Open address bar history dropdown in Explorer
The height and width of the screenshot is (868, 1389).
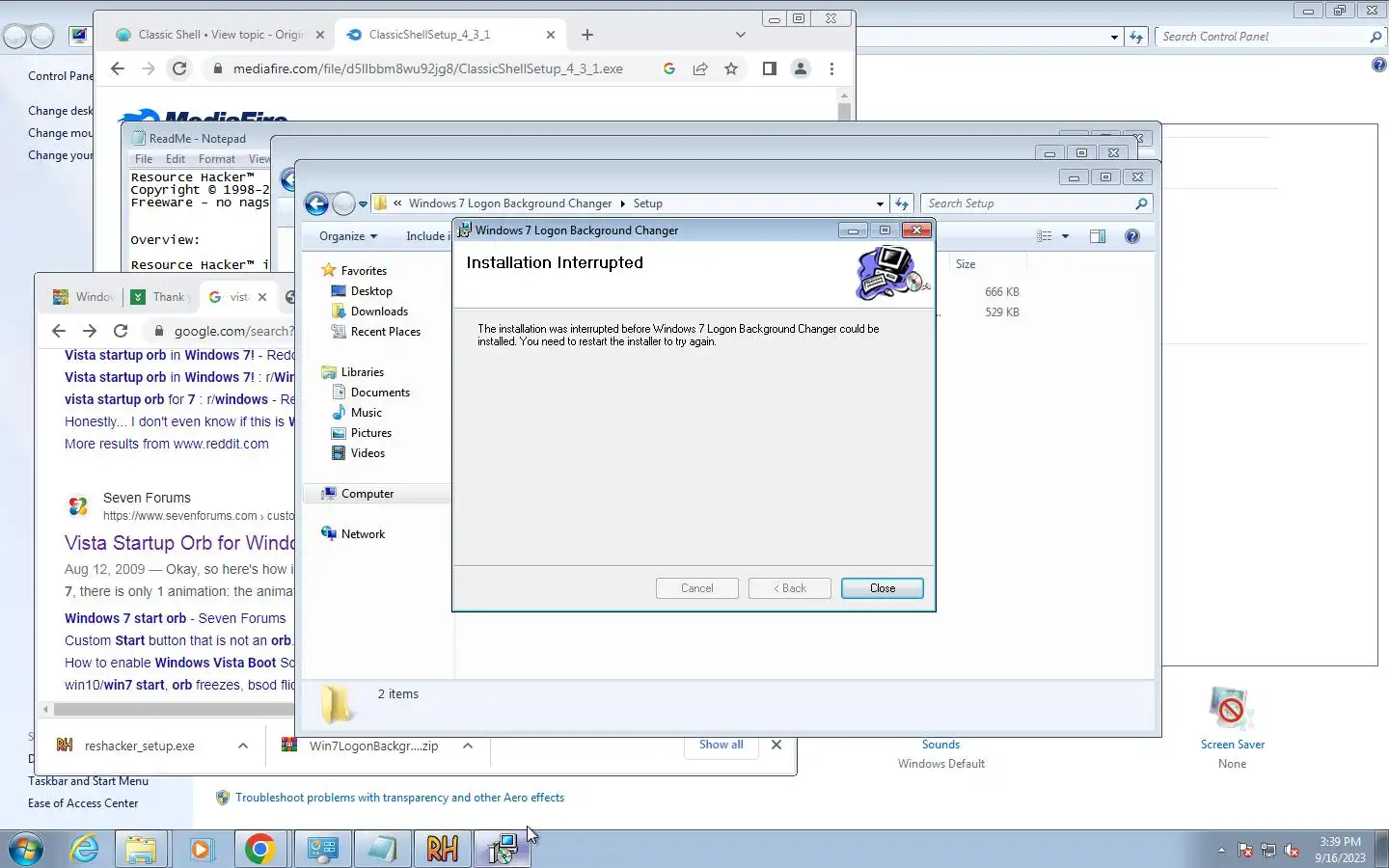coord(880,203)
